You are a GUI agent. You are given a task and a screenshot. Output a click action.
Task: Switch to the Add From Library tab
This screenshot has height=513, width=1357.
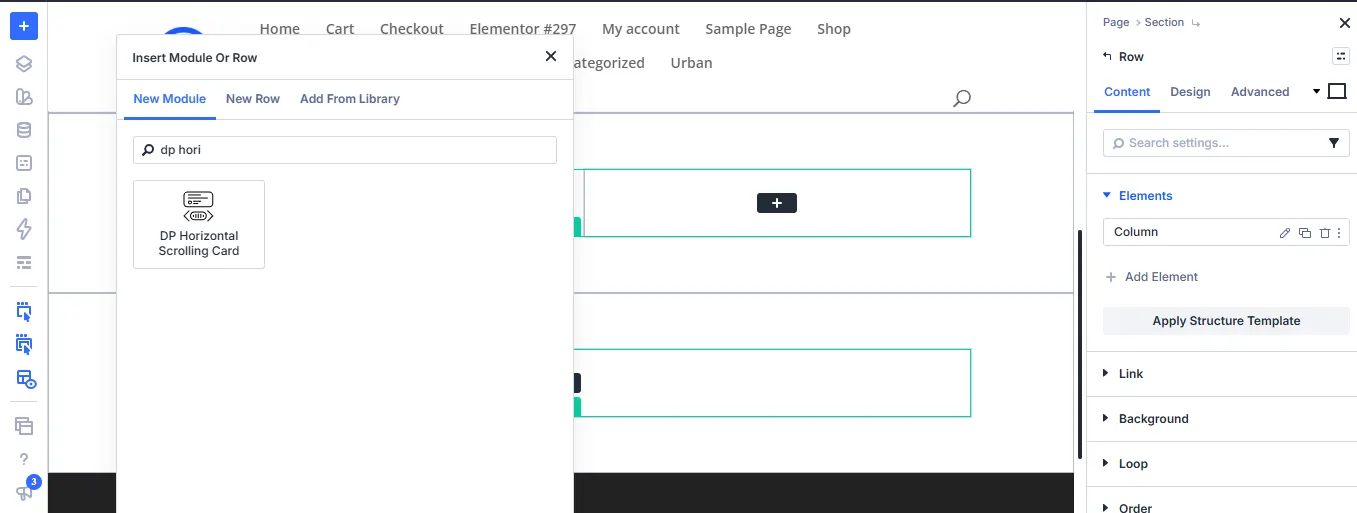350,99
